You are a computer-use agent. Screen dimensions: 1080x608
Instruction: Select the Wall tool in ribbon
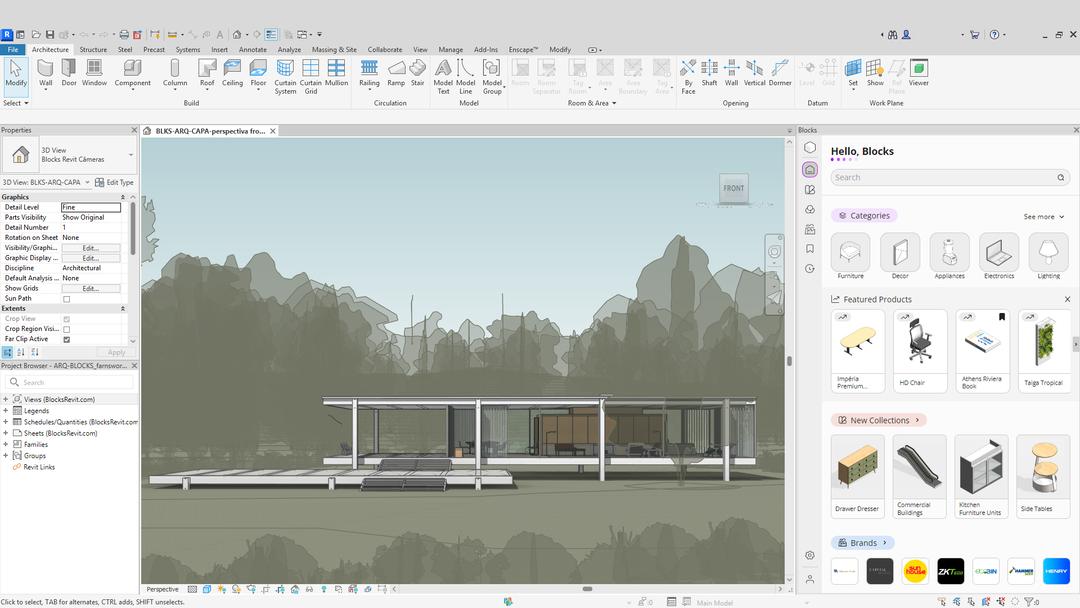point(45,72)
